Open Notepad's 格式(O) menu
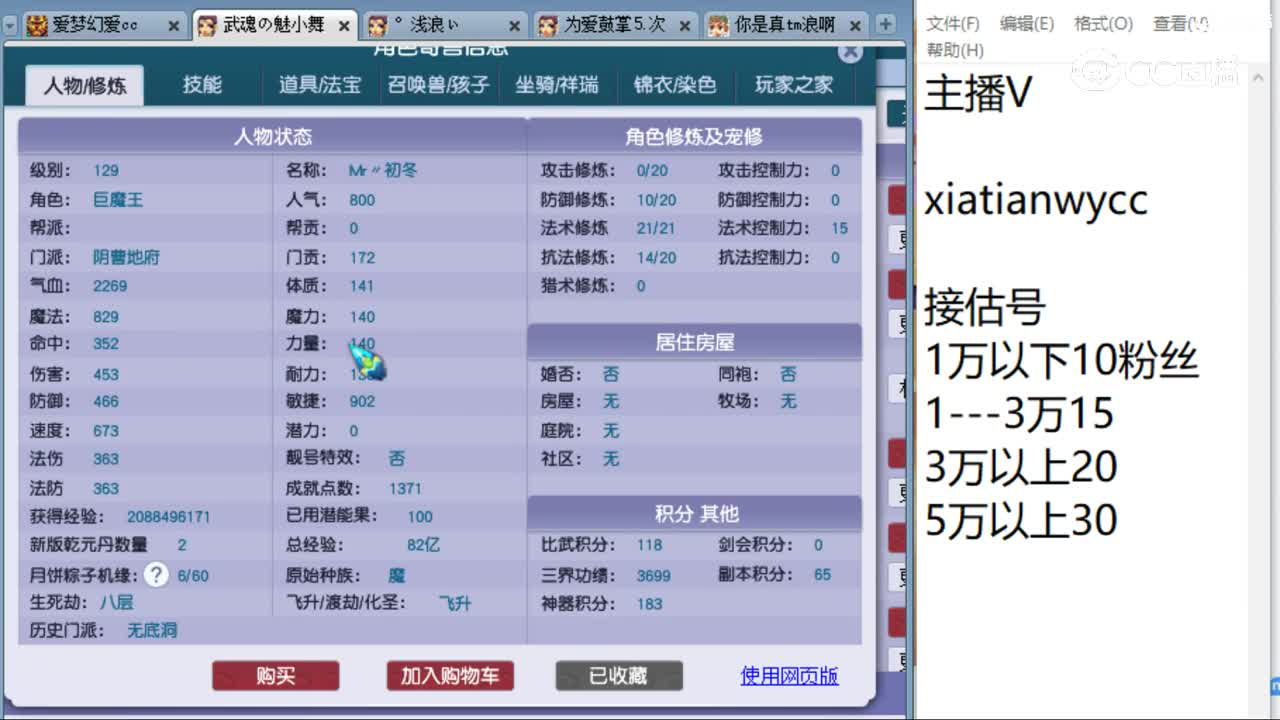The image size is (1280, 720). click(x=1104, y=24)
